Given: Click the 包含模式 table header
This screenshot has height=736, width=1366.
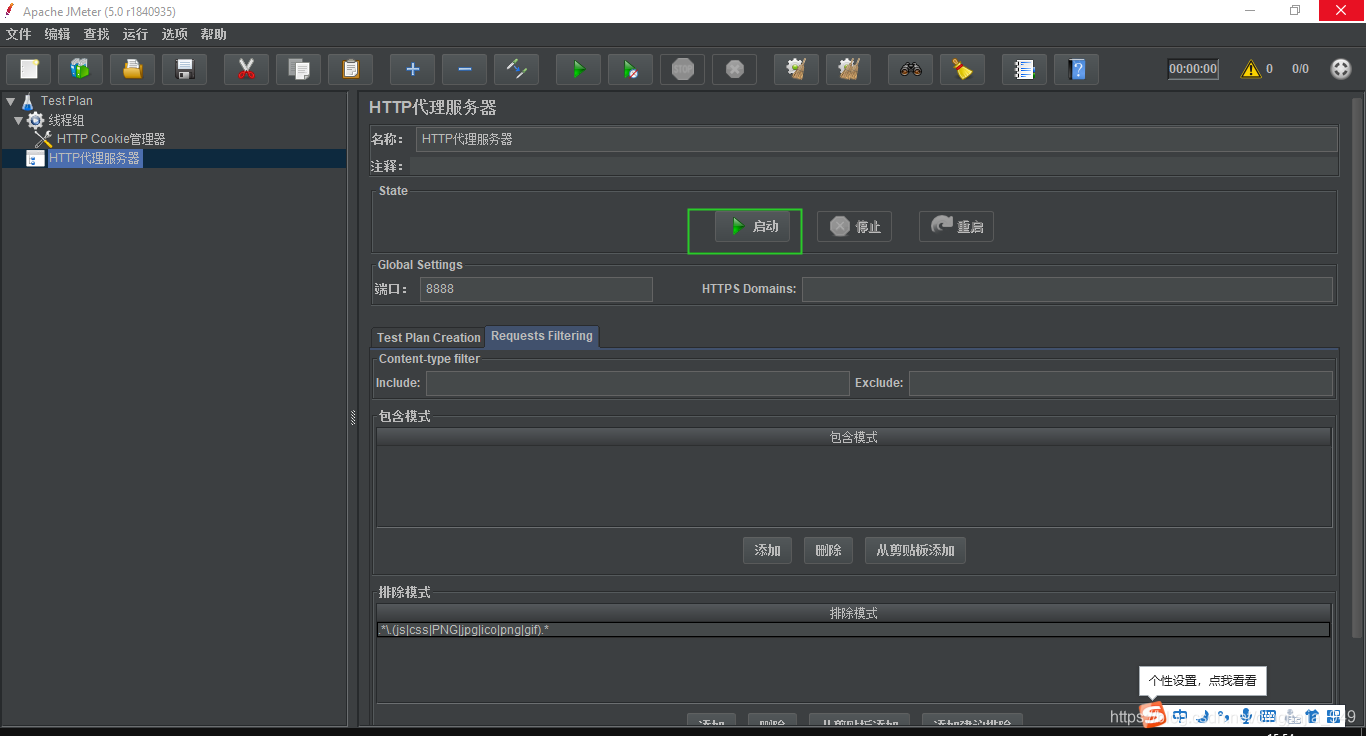Looking at the screenshot, I should [853, 437].
